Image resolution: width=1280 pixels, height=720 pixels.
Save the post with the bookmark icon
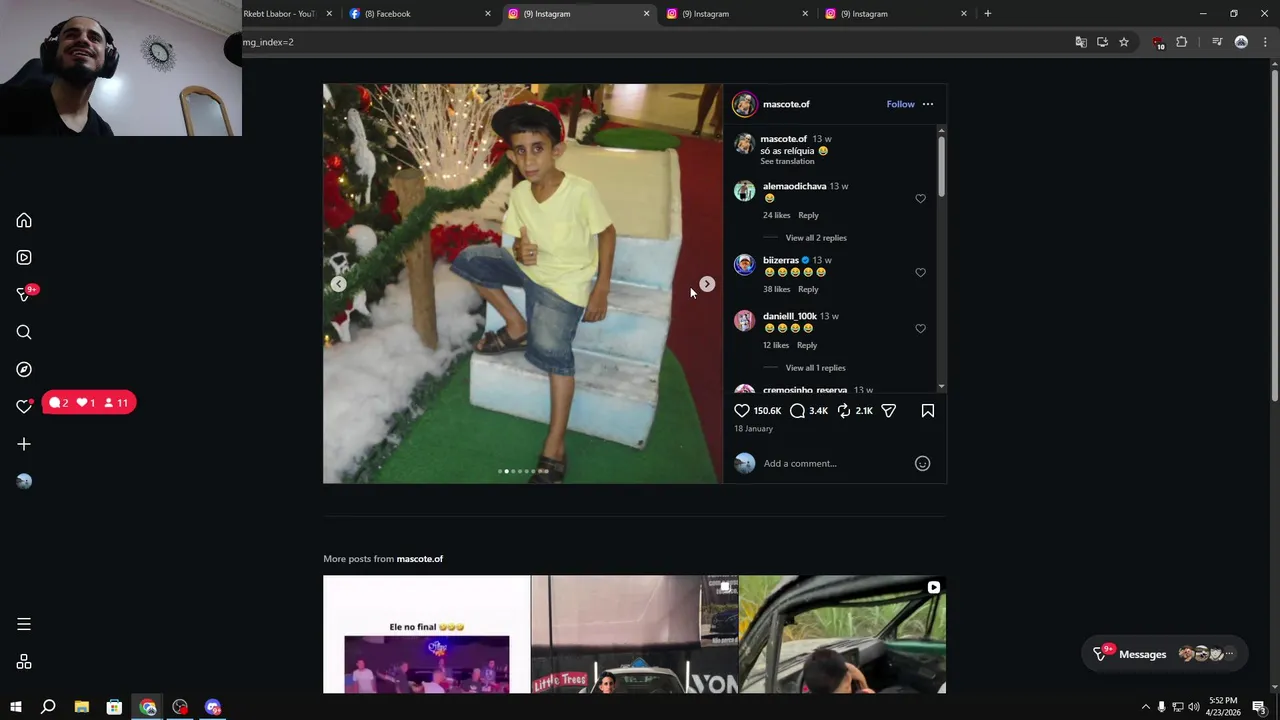[x=928, y=411]
